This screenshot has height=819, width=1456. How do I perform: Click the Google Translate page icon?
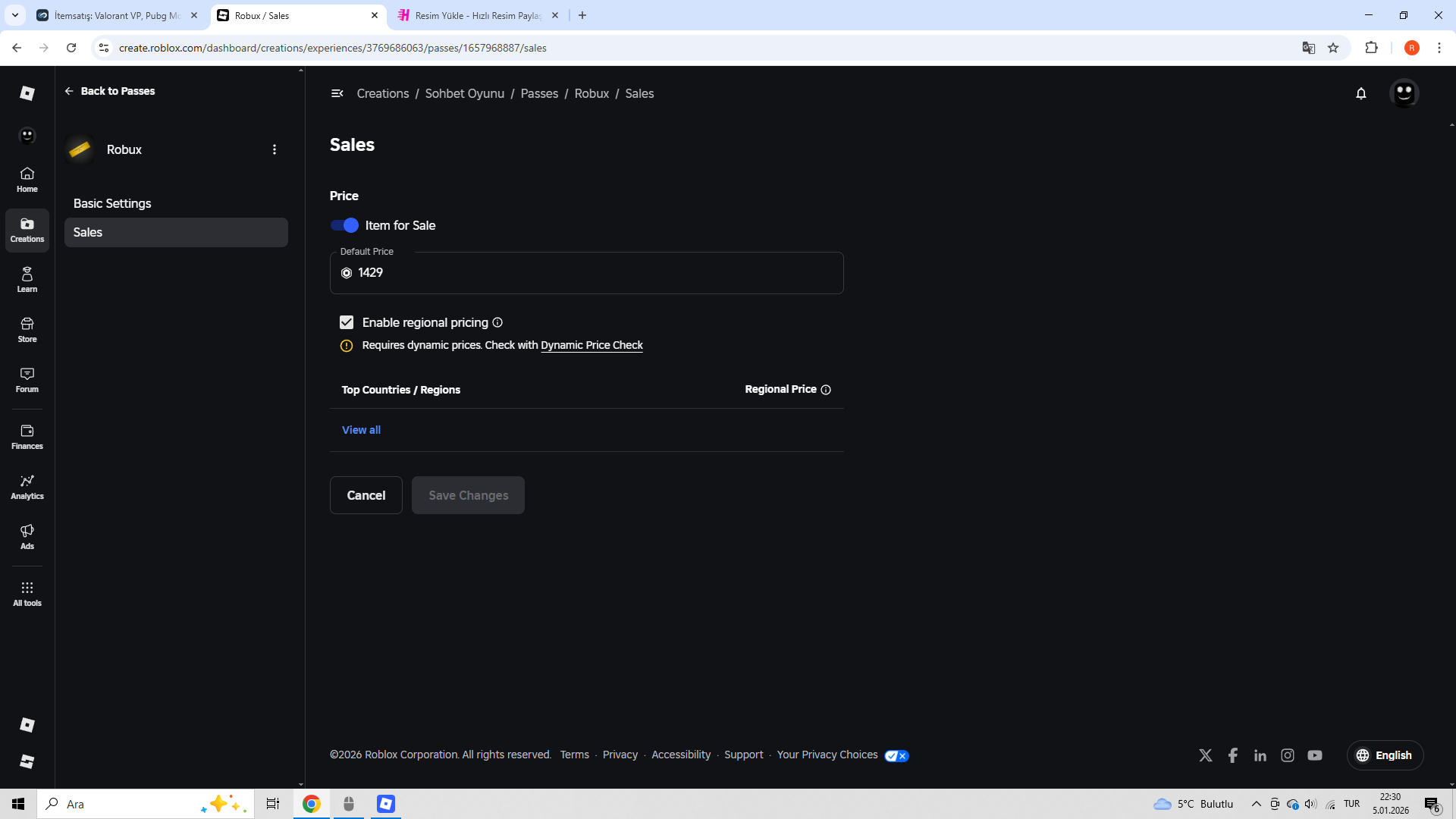pos(1309,48)
